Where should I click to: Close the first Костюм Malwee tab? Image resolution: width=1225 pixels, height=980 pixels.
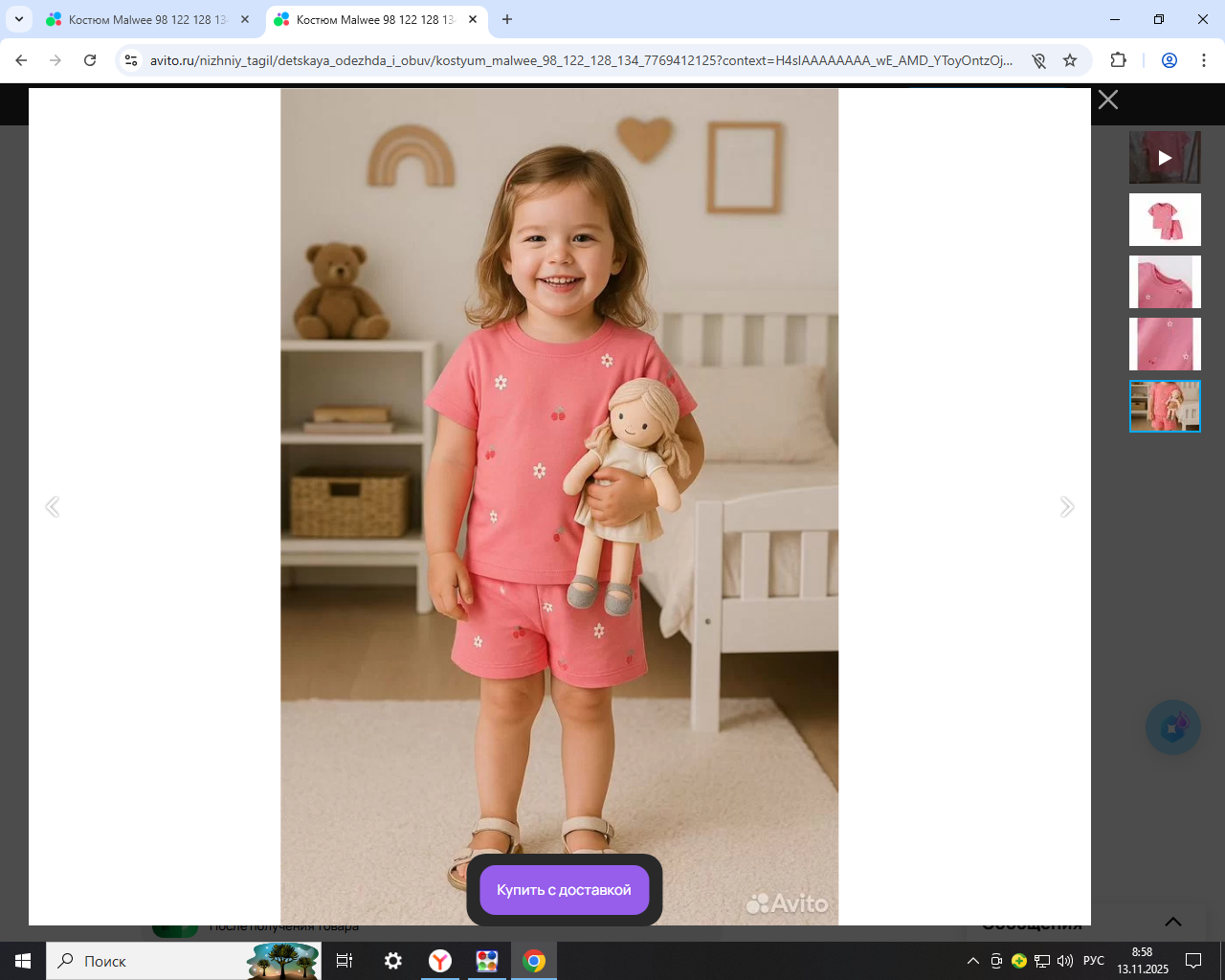point(245,19)
